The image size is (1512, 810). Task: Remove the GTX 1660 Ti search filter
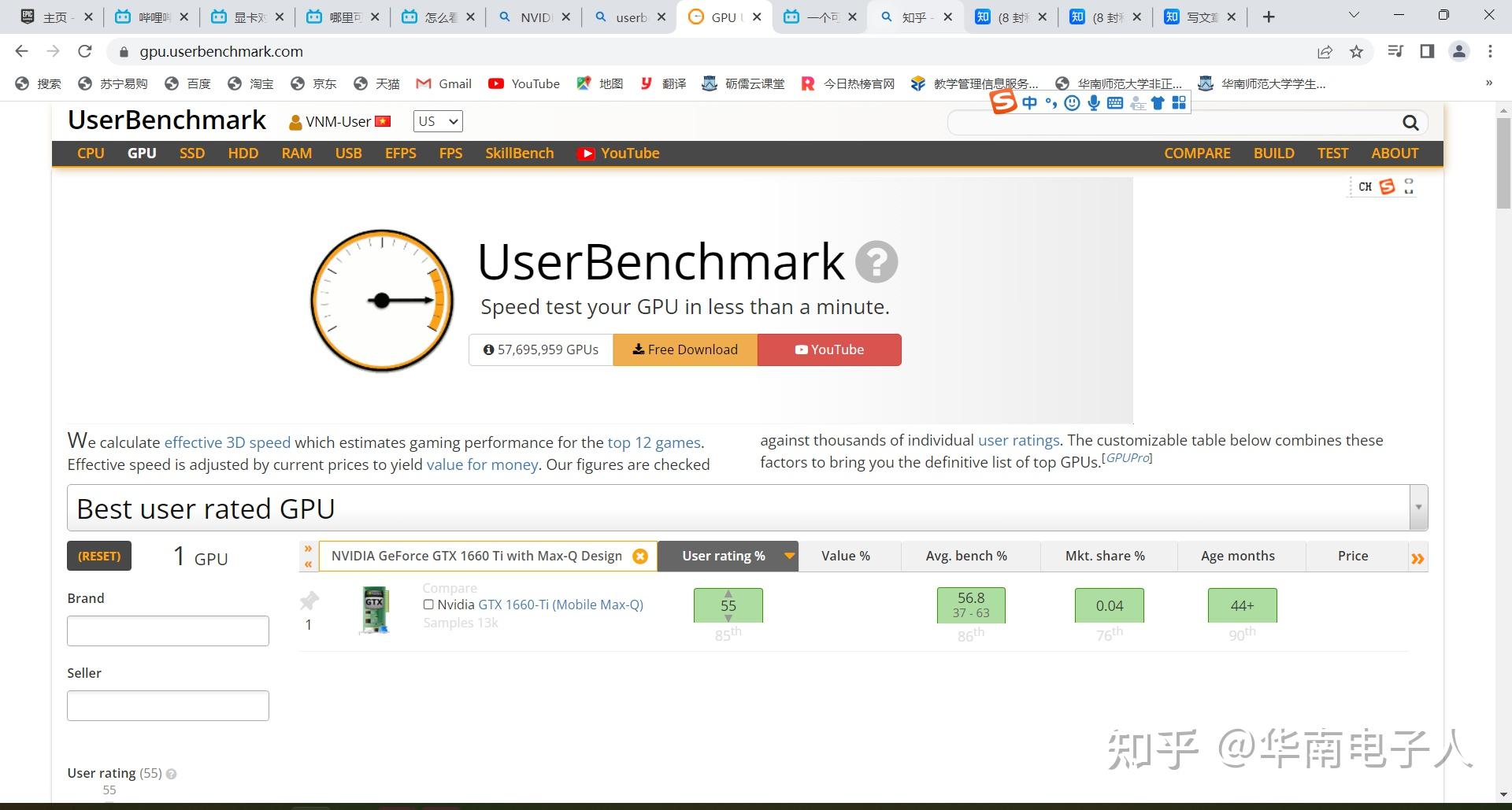pyautogui.click(x=640, y=557)
